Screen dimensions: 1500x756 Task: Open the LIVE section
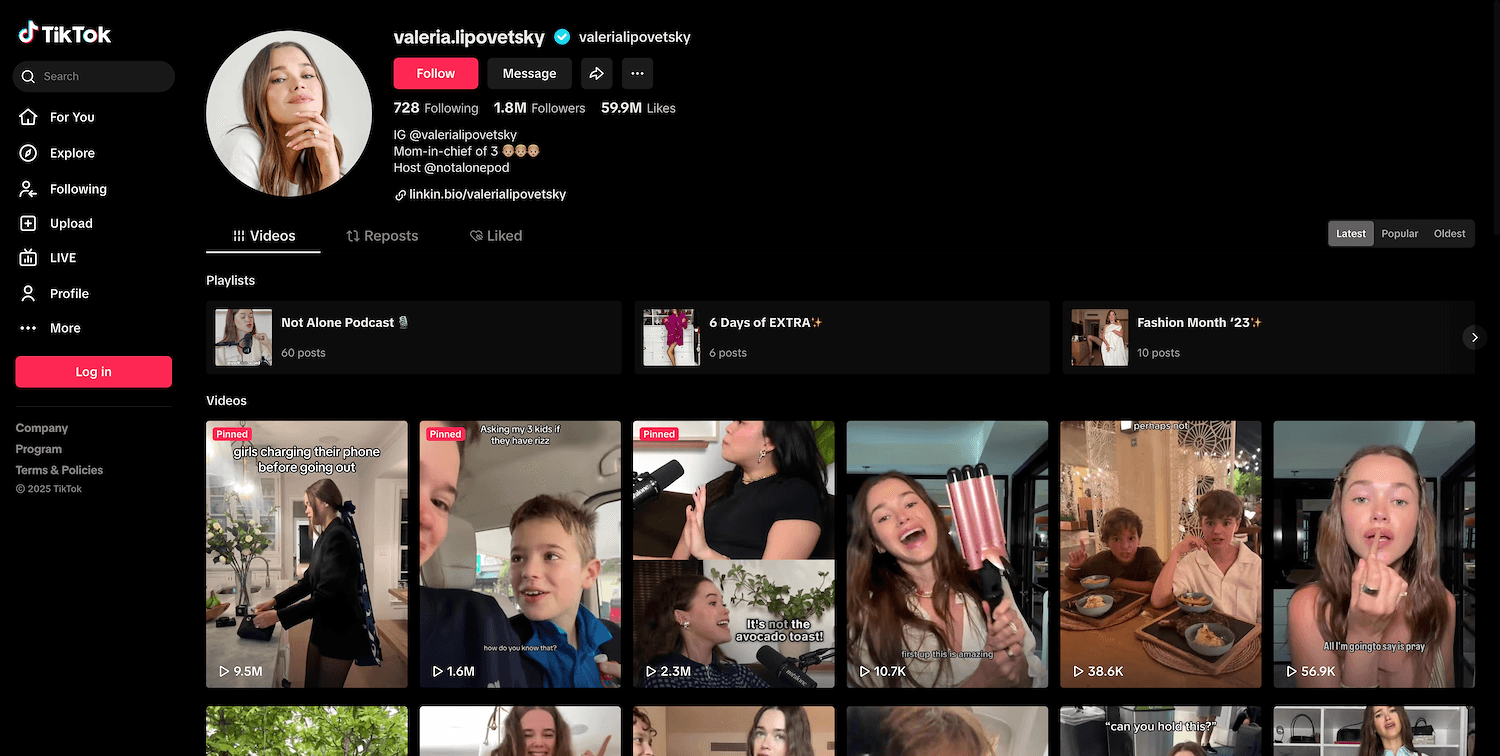point(62,258)
